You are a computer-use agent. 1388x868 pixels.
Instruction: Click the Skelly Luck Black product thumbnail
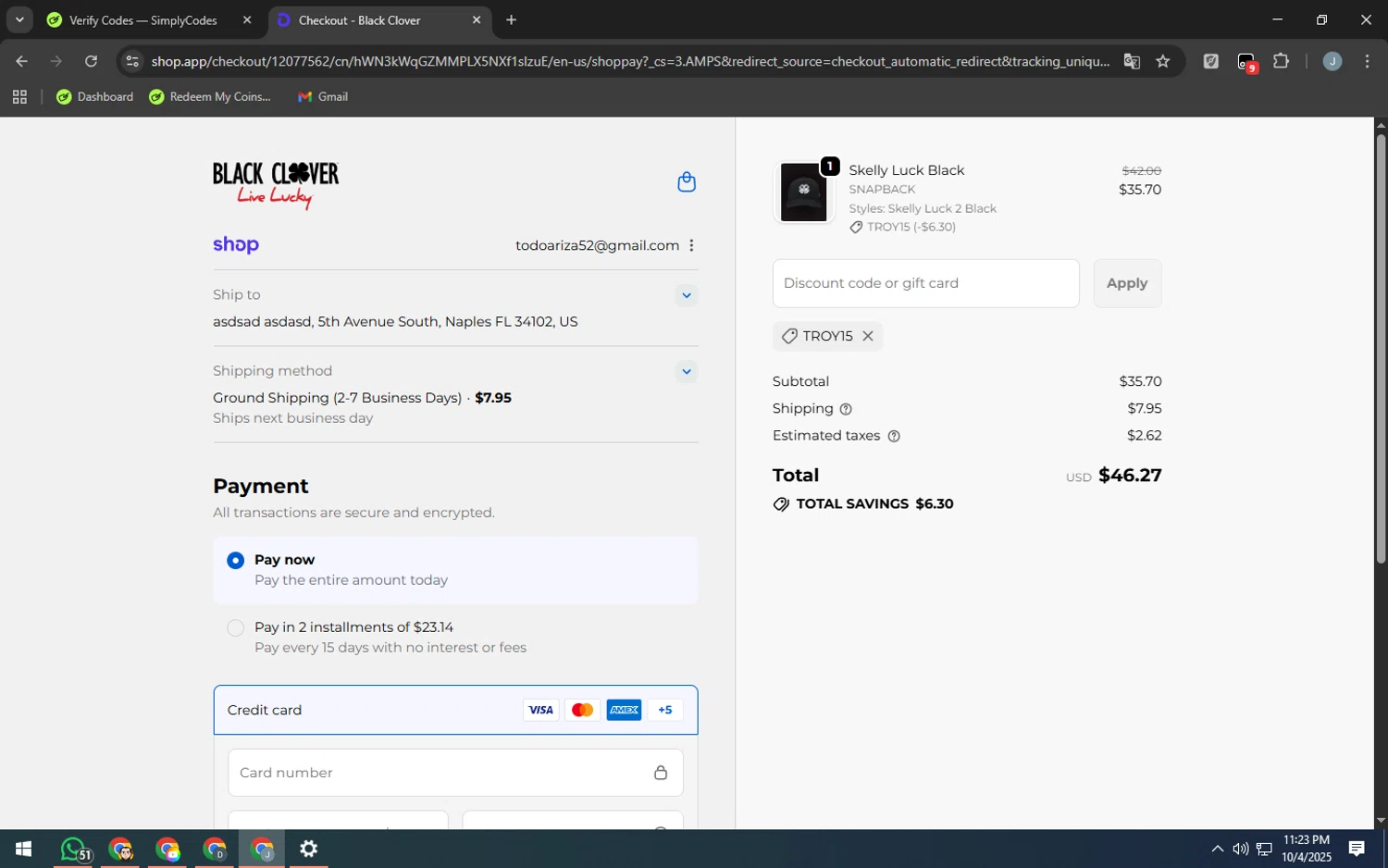click(803, 192)
